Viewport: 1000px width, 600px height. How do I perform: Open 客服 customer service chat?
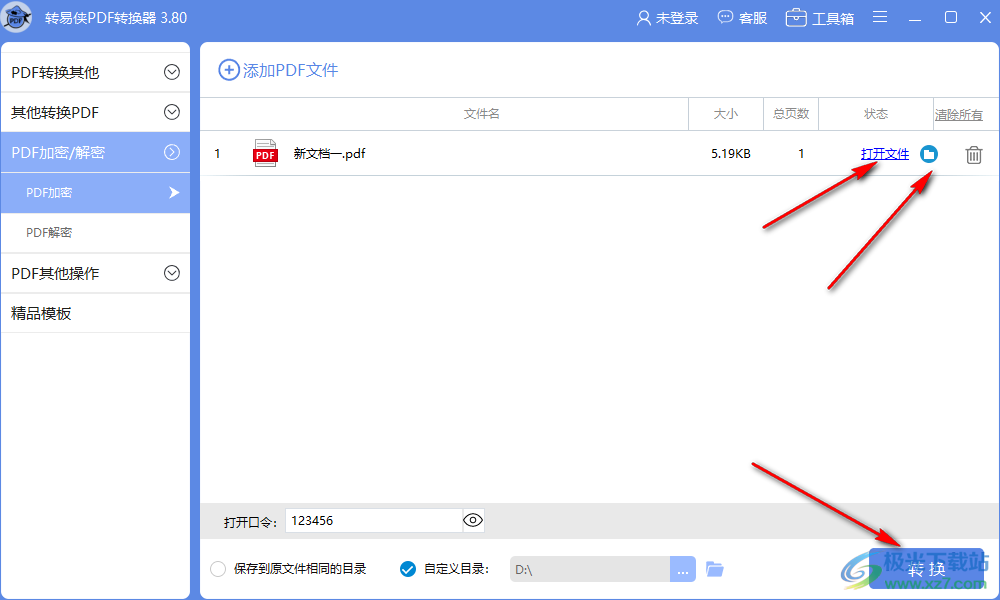742,18
